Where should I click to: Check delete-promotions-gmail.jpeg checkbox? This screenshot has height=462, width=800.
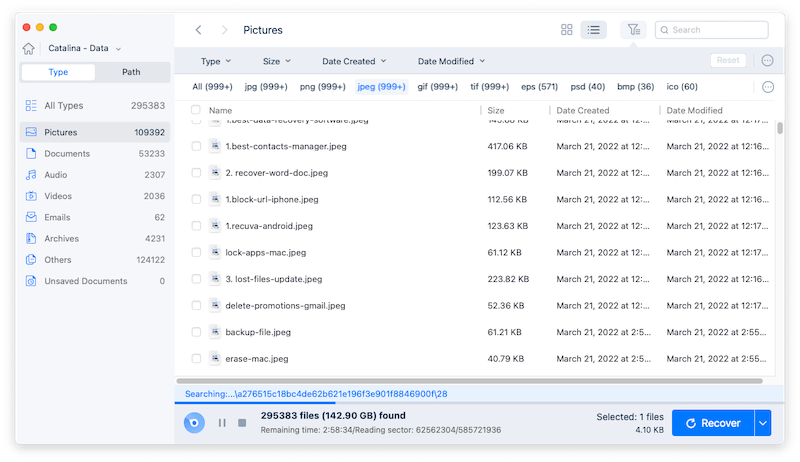click(196, 305)
